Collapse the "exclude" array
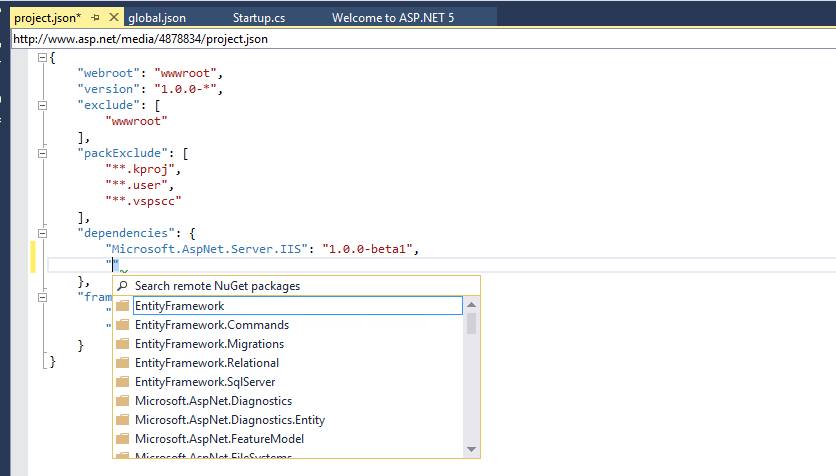The height and width of the screenshot is (476, 836). coord(43,106)
